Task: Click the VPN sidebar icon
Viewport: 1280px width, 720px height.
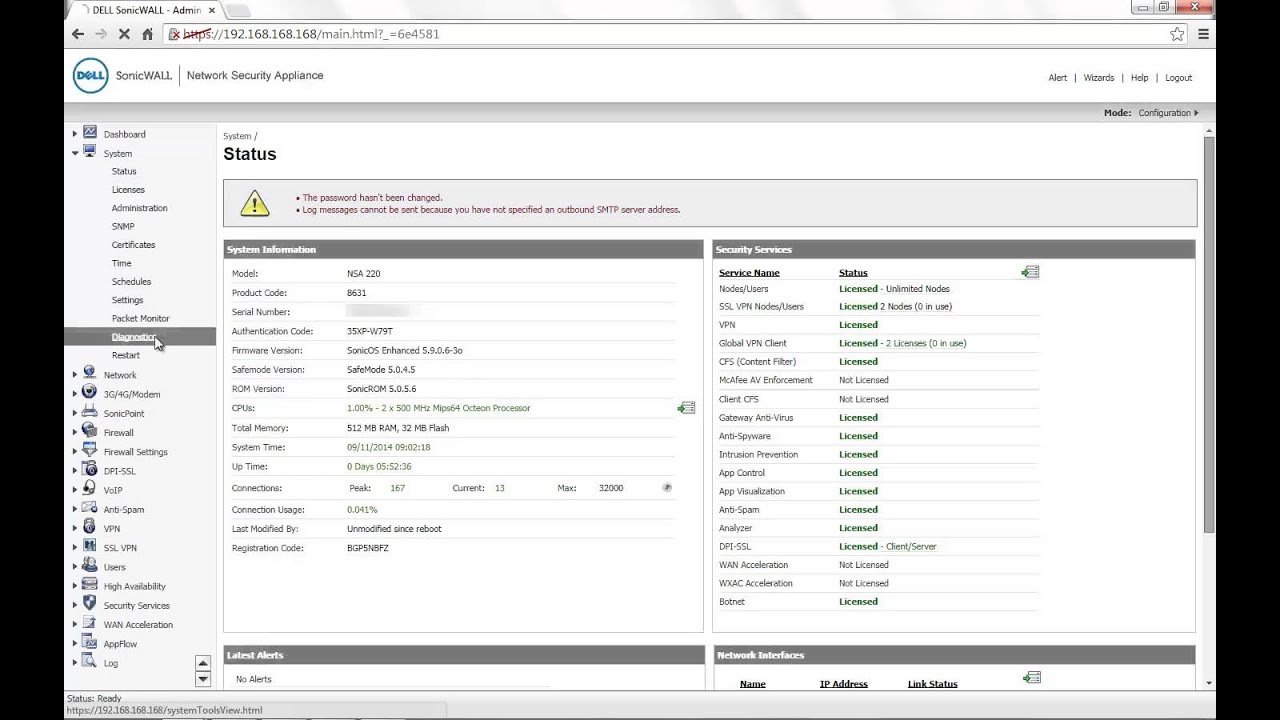Action: pyautogui.click(x=89, y=528)
